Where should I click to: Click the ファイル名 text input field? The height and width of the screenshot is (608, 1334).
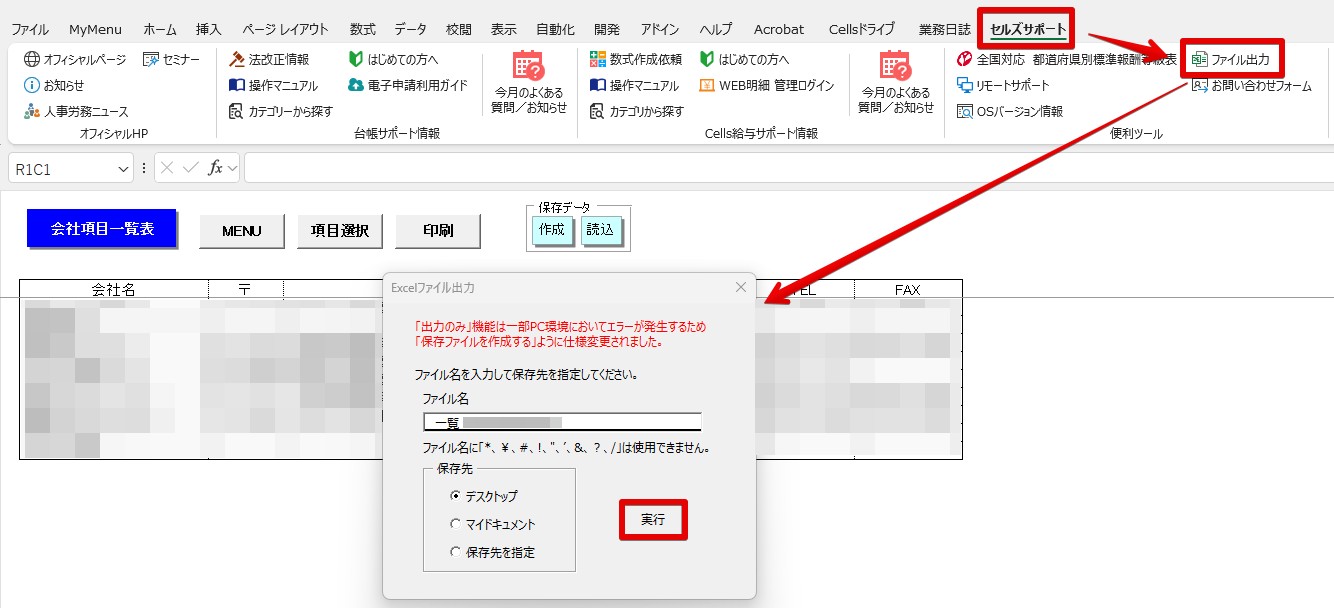(562, 423)
